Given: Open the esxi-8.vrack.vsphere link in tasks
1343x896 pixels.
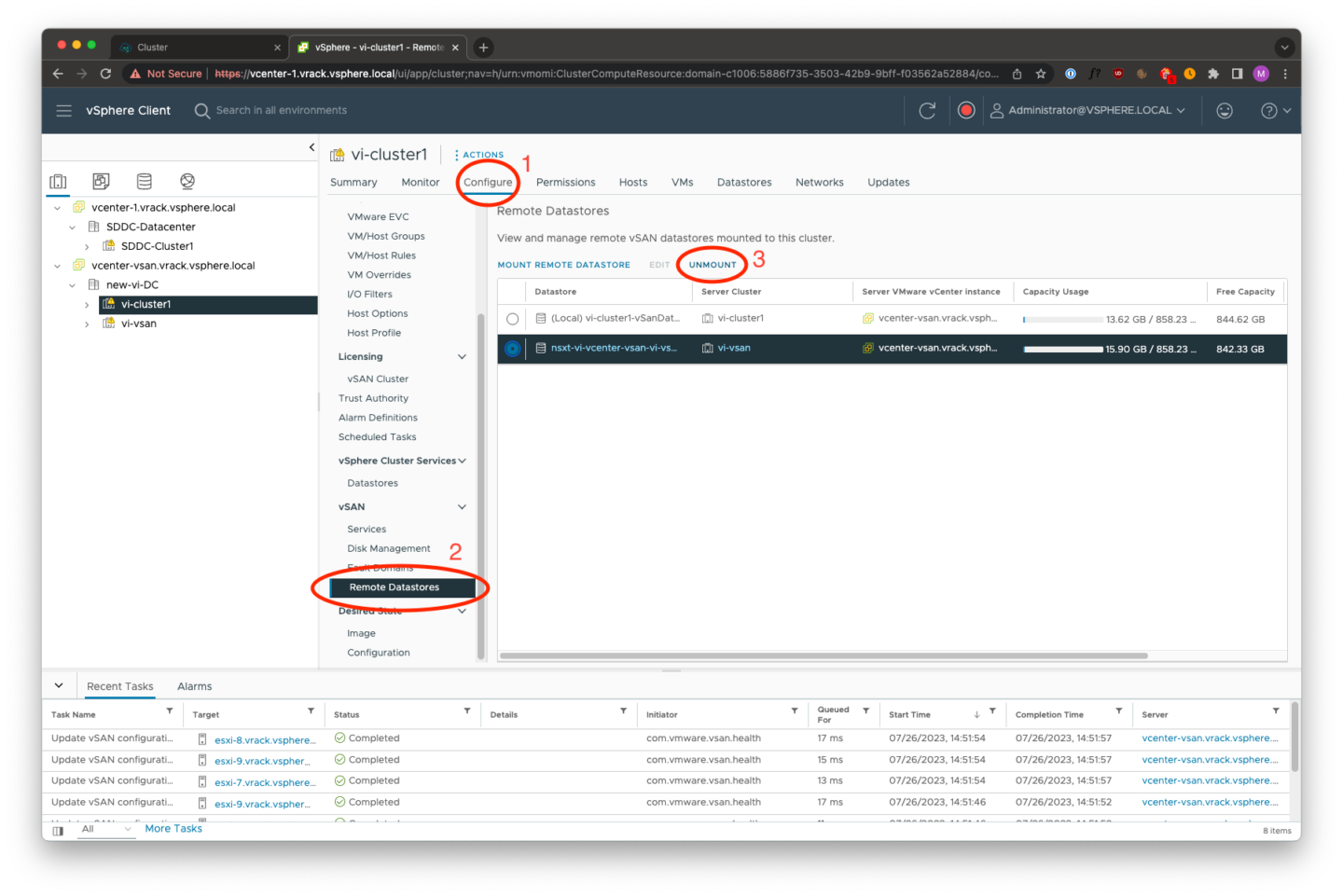Looking at the screenshot, I should coord(265,739).
